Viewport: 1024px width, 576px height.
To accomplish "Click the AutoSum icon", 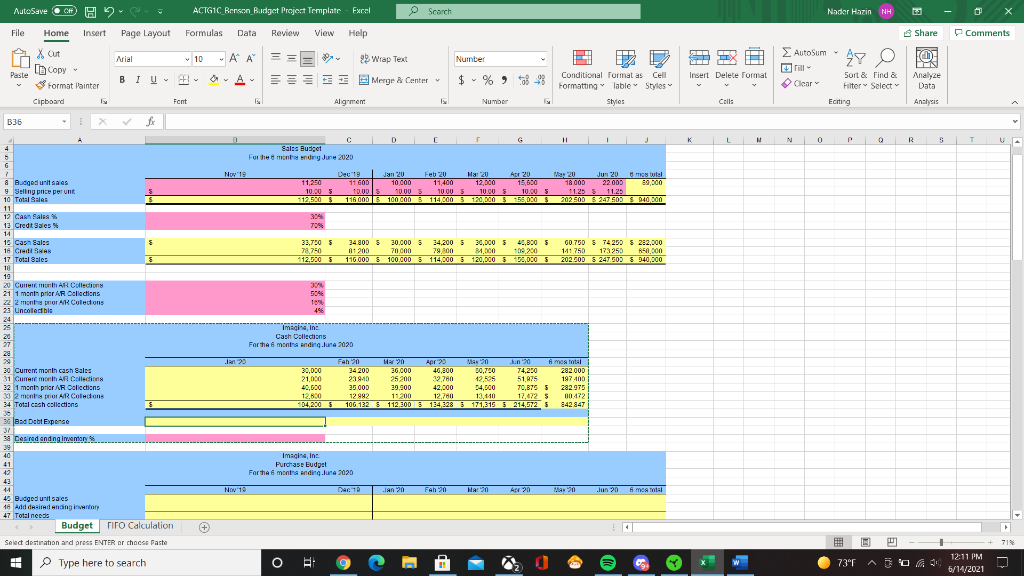I will tap(786, 51).
